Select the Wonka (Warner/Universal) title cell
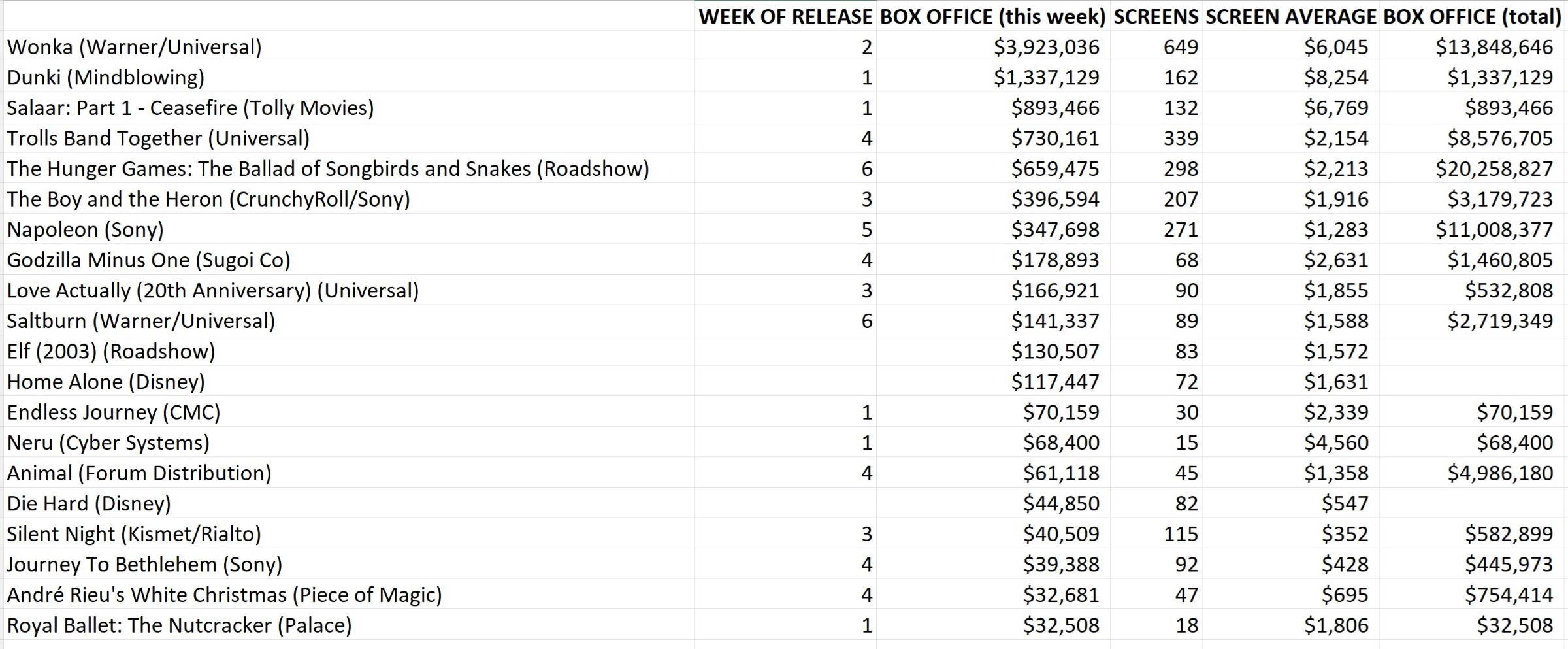 point(135,47)
